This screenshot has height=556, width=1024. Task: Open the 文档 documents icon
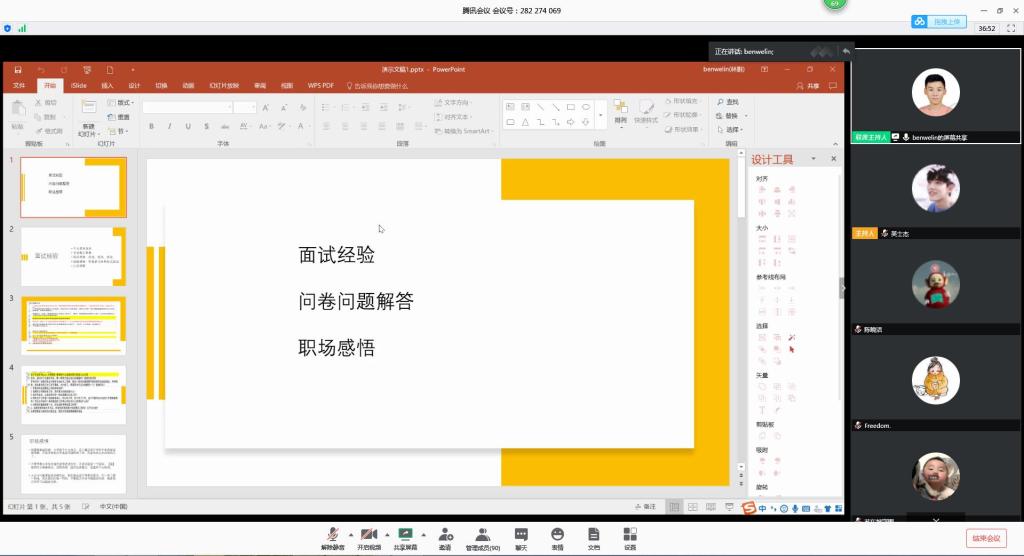tap(593, 535)
